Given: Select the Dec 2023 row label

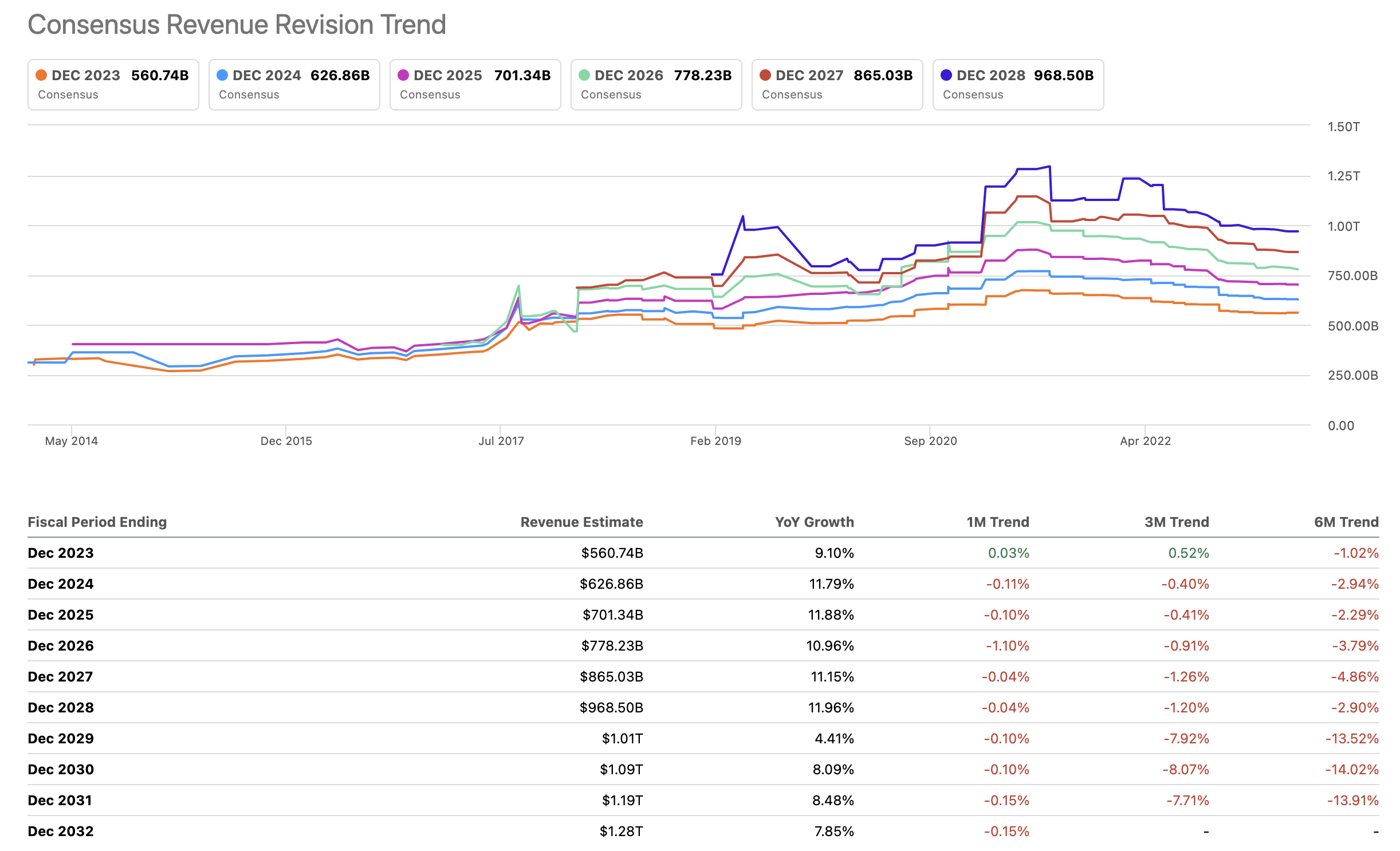Looking at the screenshot, I should pos(61,553).
